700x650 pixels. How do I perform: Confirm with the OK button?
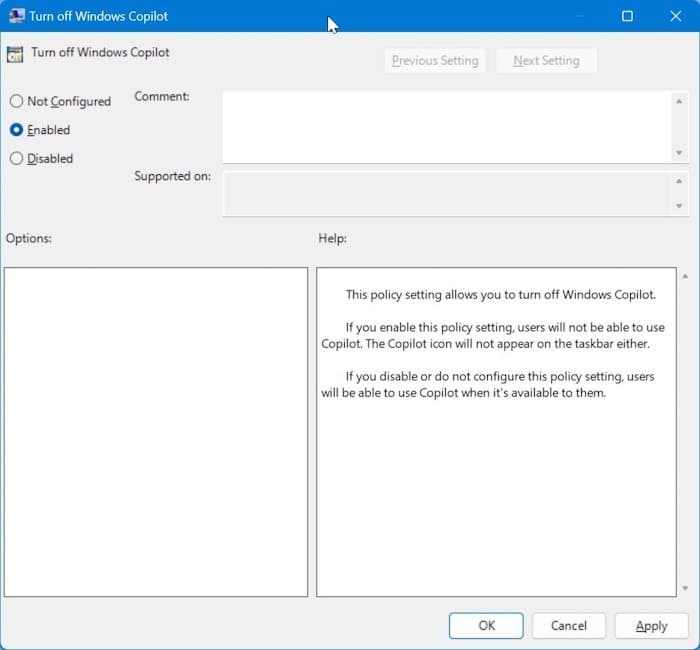pos(486,625)
